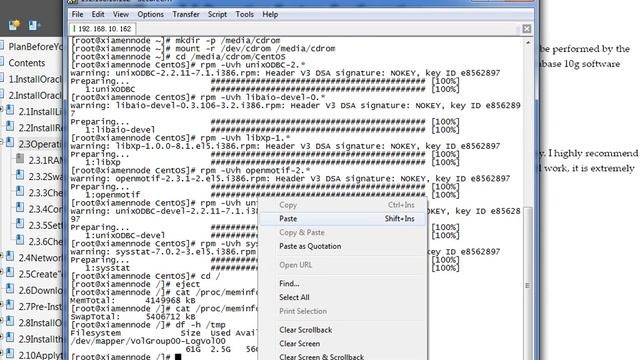Open the File menu in SecureCRT
Viewport: 640px width, 360px height.
(77, 14)
